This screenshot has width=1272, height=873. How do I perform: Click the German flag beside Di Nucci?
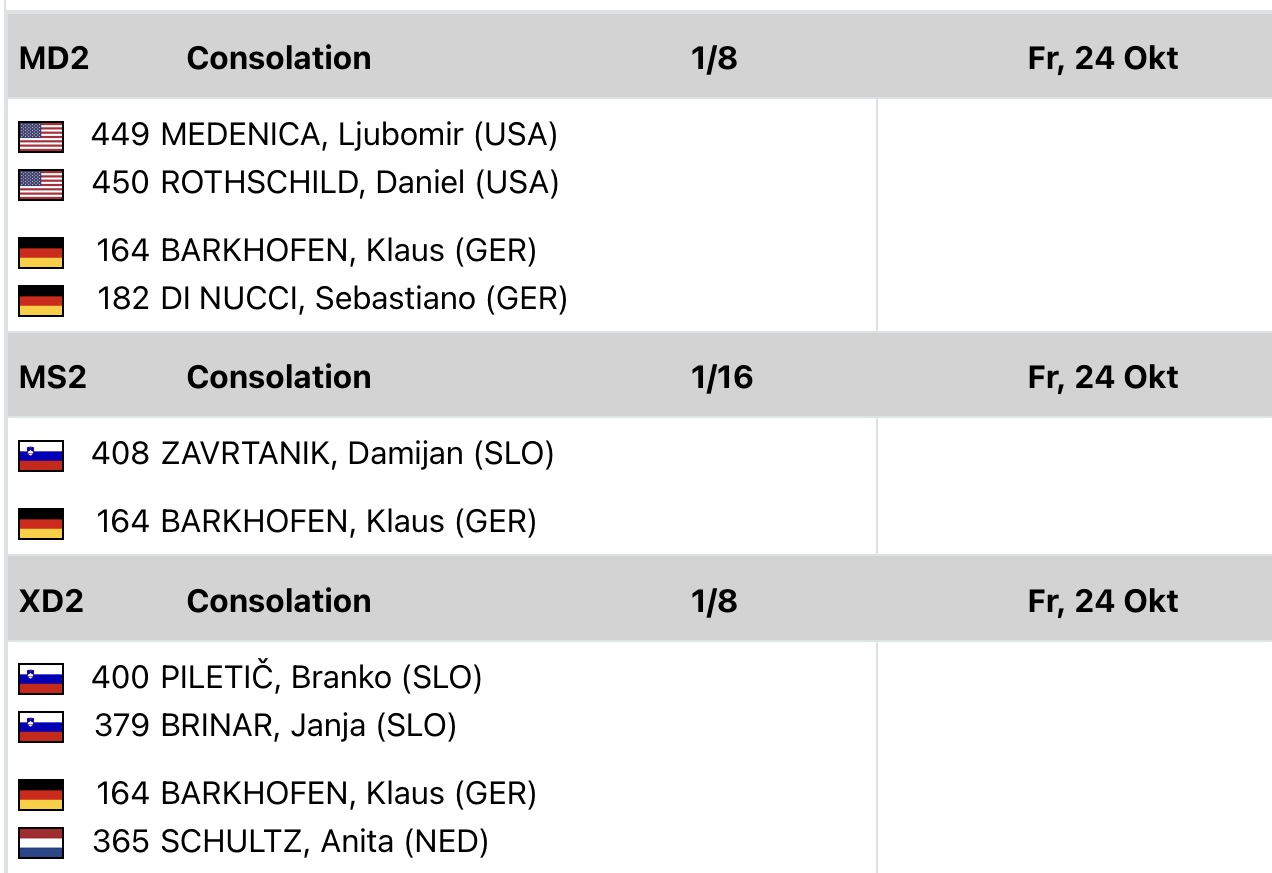tap(41, 300)
